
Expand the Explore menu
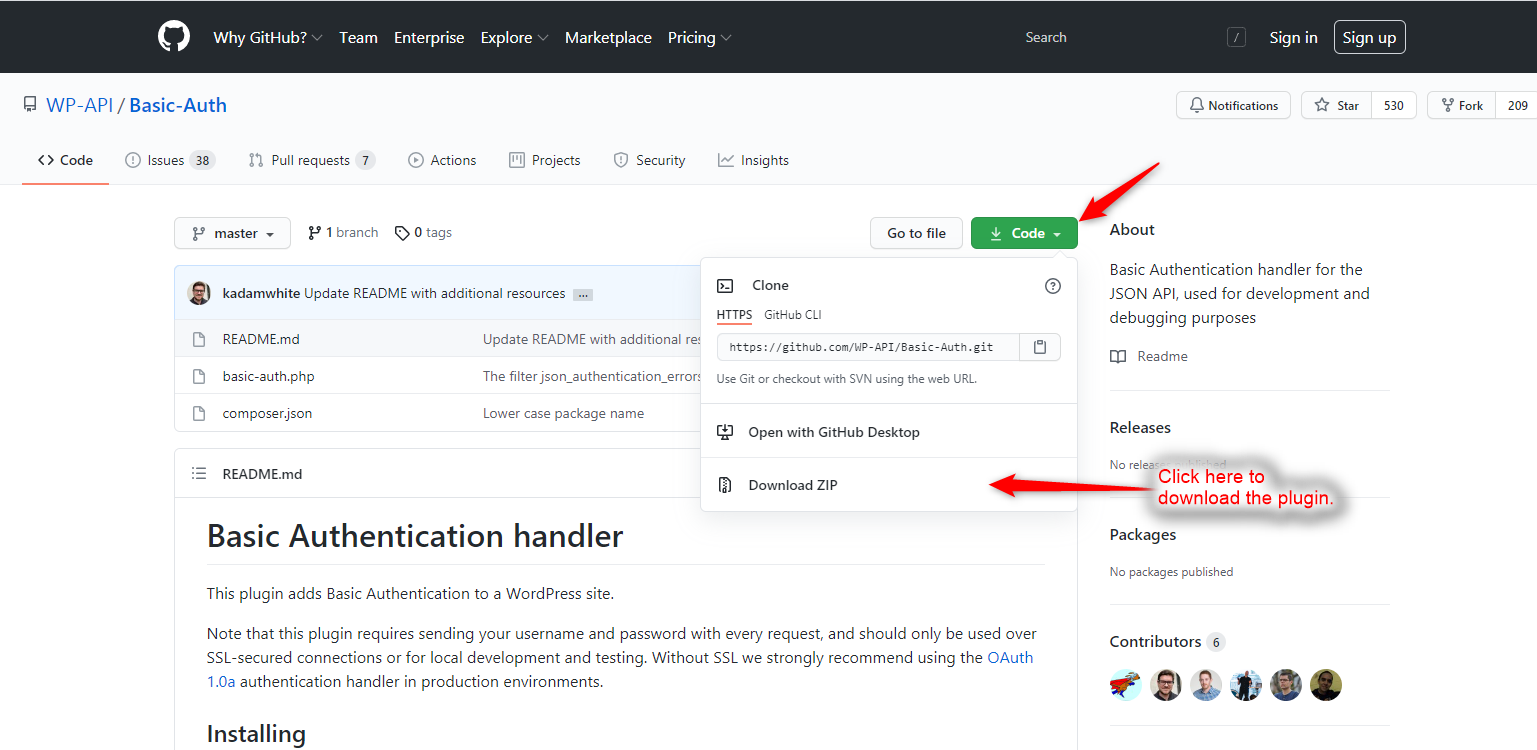point(514,38)
